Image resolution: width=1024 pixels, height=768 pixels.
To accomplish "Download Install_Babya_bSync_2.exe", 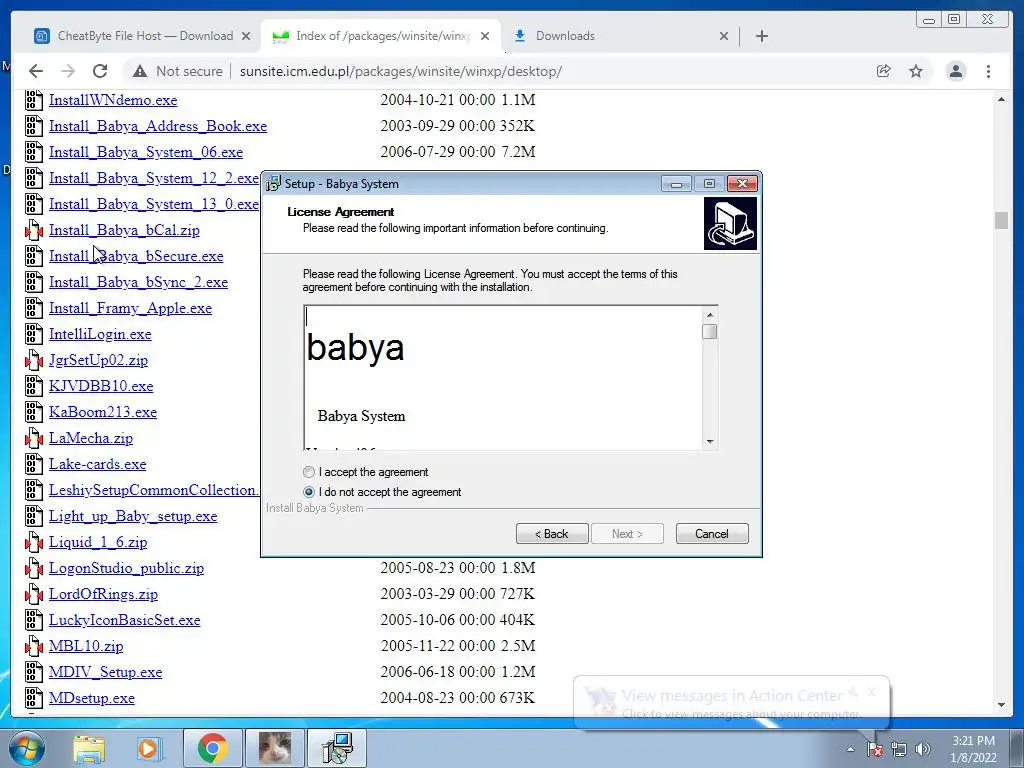I will click(x=138, y=282).
